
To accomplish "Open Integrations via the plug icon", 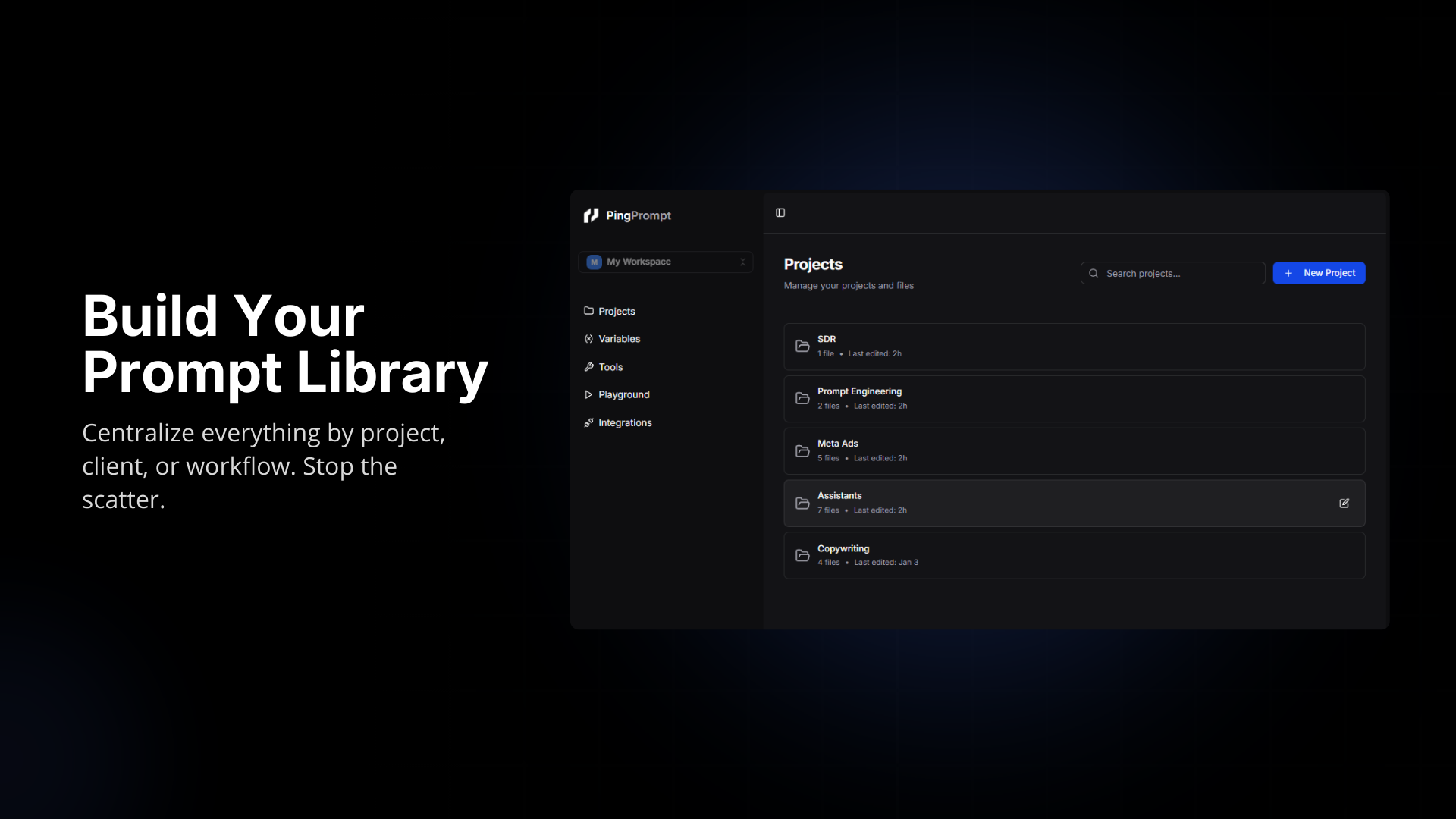I will point(589,422).
